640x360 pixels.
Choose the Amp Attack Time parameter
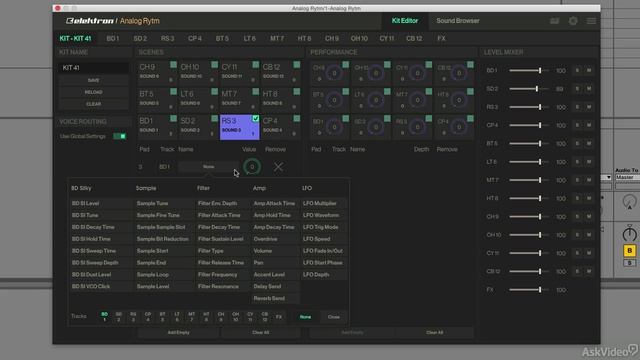[276, 203]
